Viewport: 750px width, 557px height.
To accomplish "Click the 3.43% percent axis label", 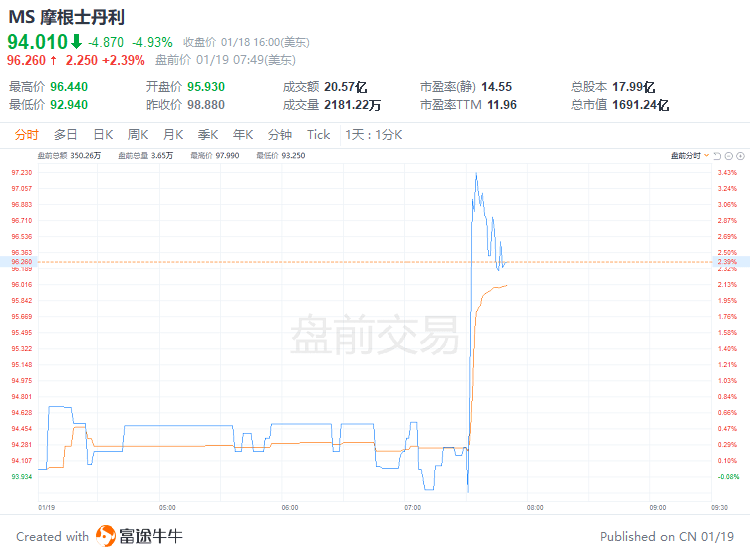I will (x=727, y=173).
